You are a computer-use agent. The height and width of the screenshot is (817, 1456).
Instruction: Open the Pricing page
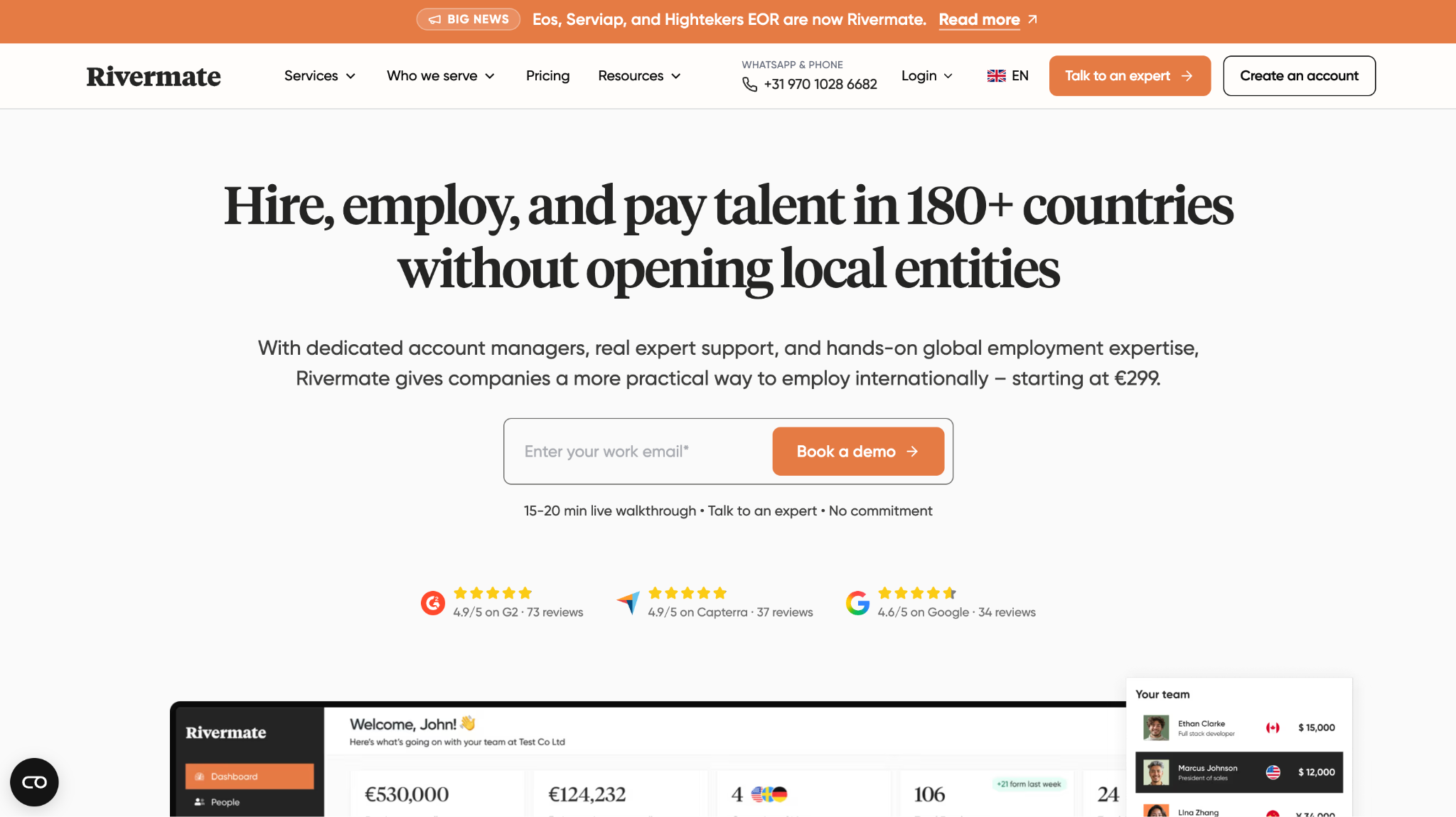click(547, 76)
